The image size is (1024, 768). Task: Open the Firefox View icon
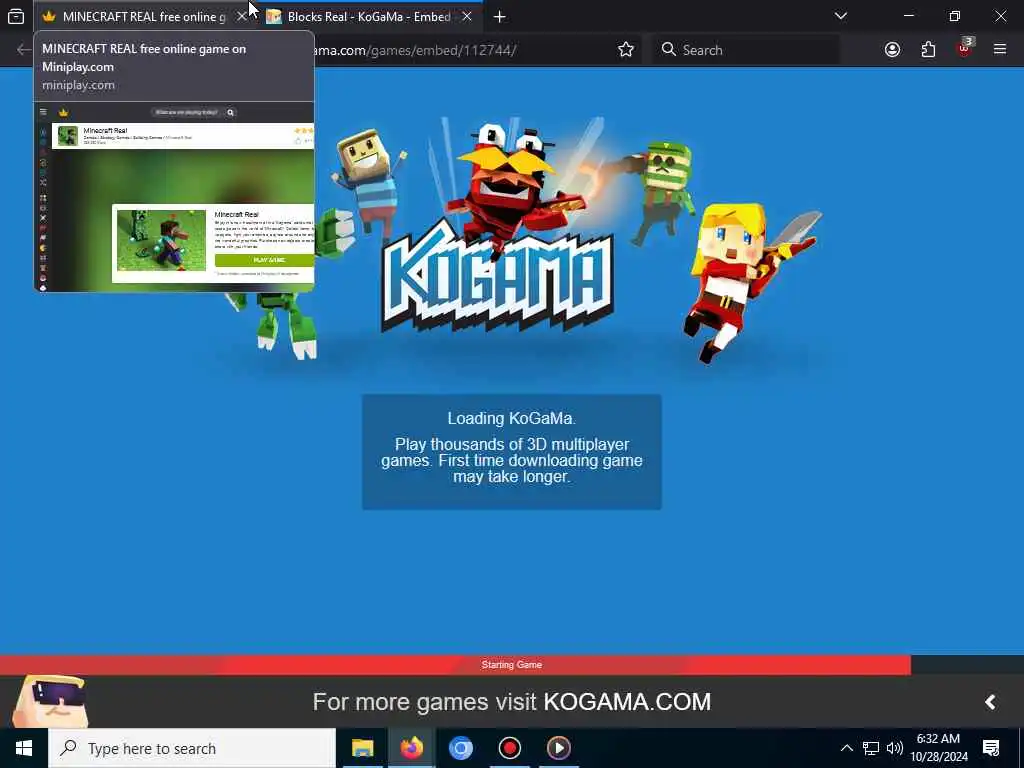coord(16,16)
